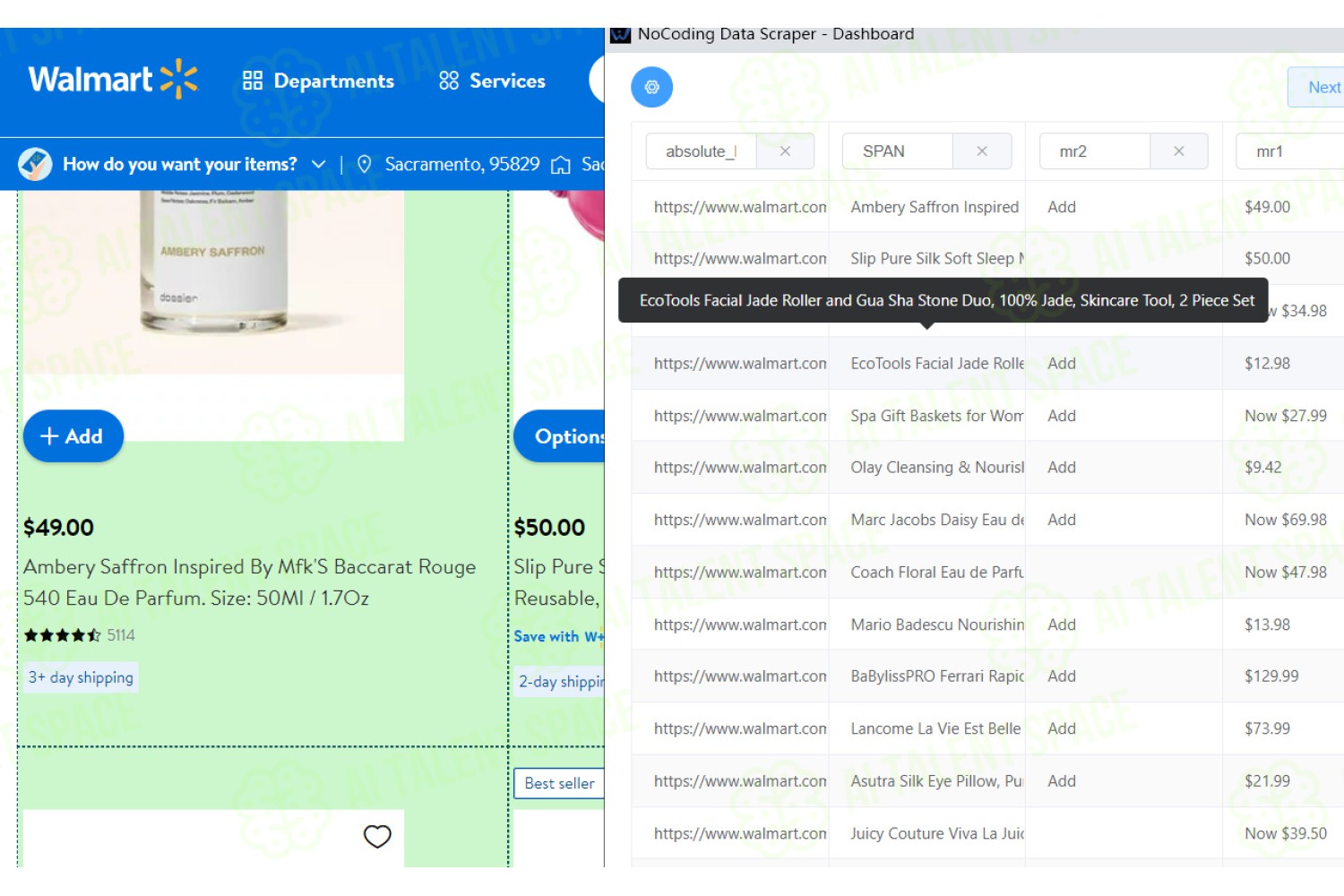Edit the mr1 column name field
Image resolution: width=1344 pixels, height=896 pixels.
point(1290,151)
